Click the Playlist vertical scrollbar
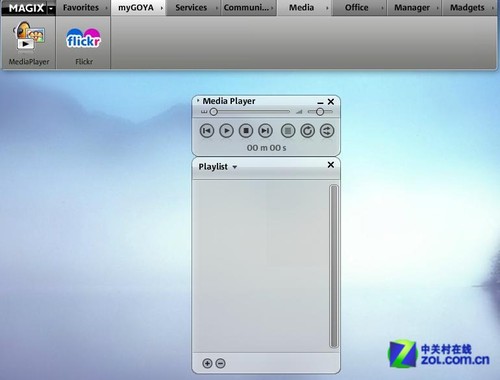Screen dimensions: 500x380 [x=334, y=266]
